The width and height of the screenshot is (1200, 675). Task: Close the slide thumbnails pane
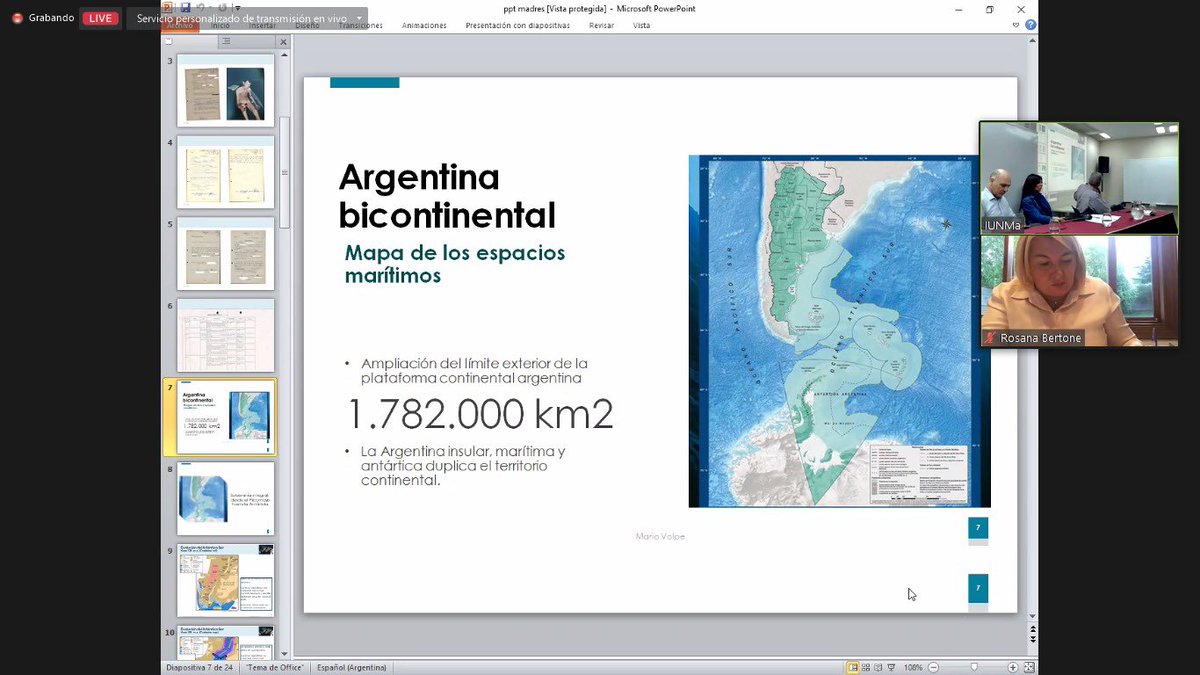[283, 42]
